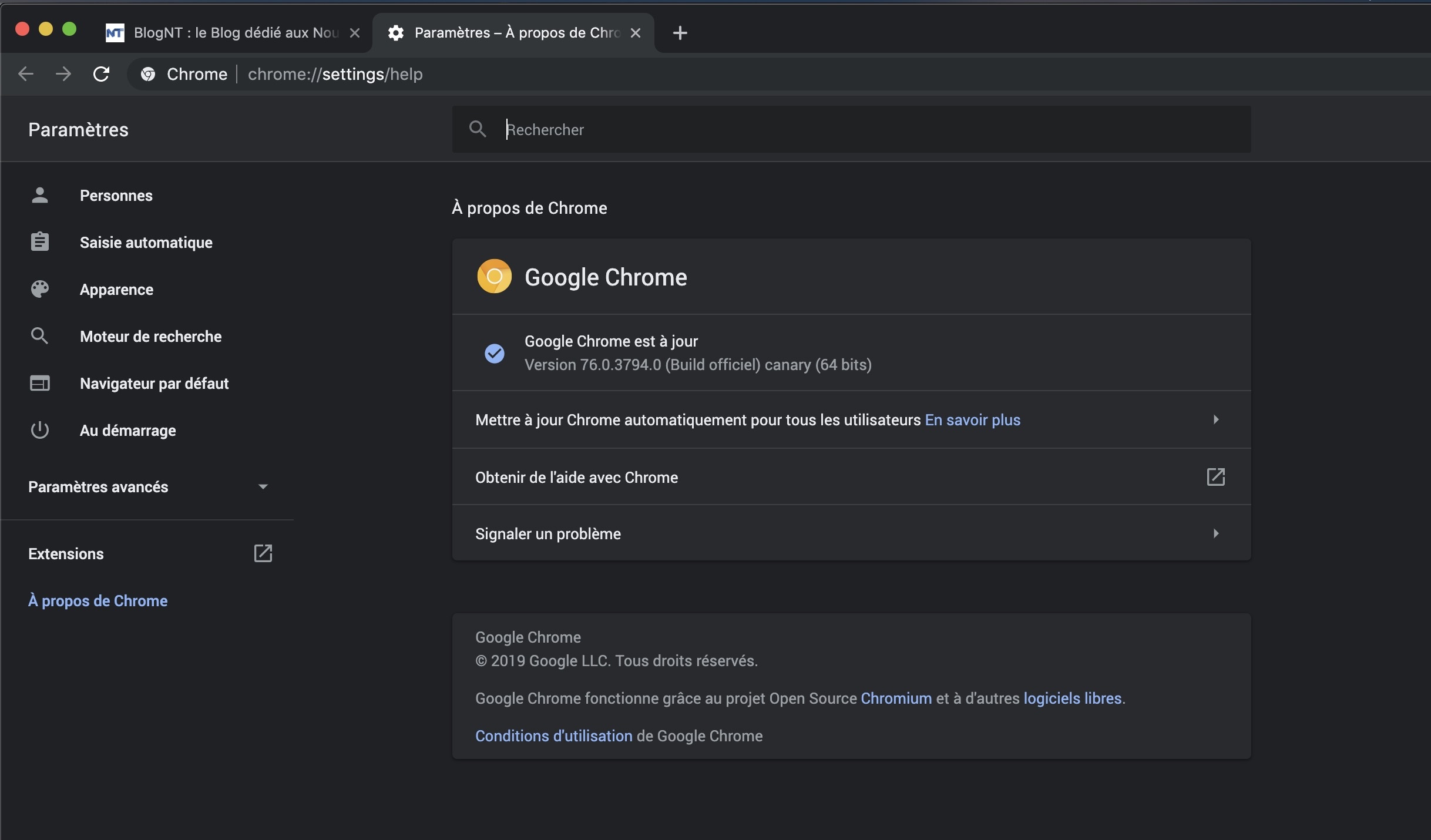Select À propos de Chrome in sidebar

pyautogui.click(x=98, y=601)
